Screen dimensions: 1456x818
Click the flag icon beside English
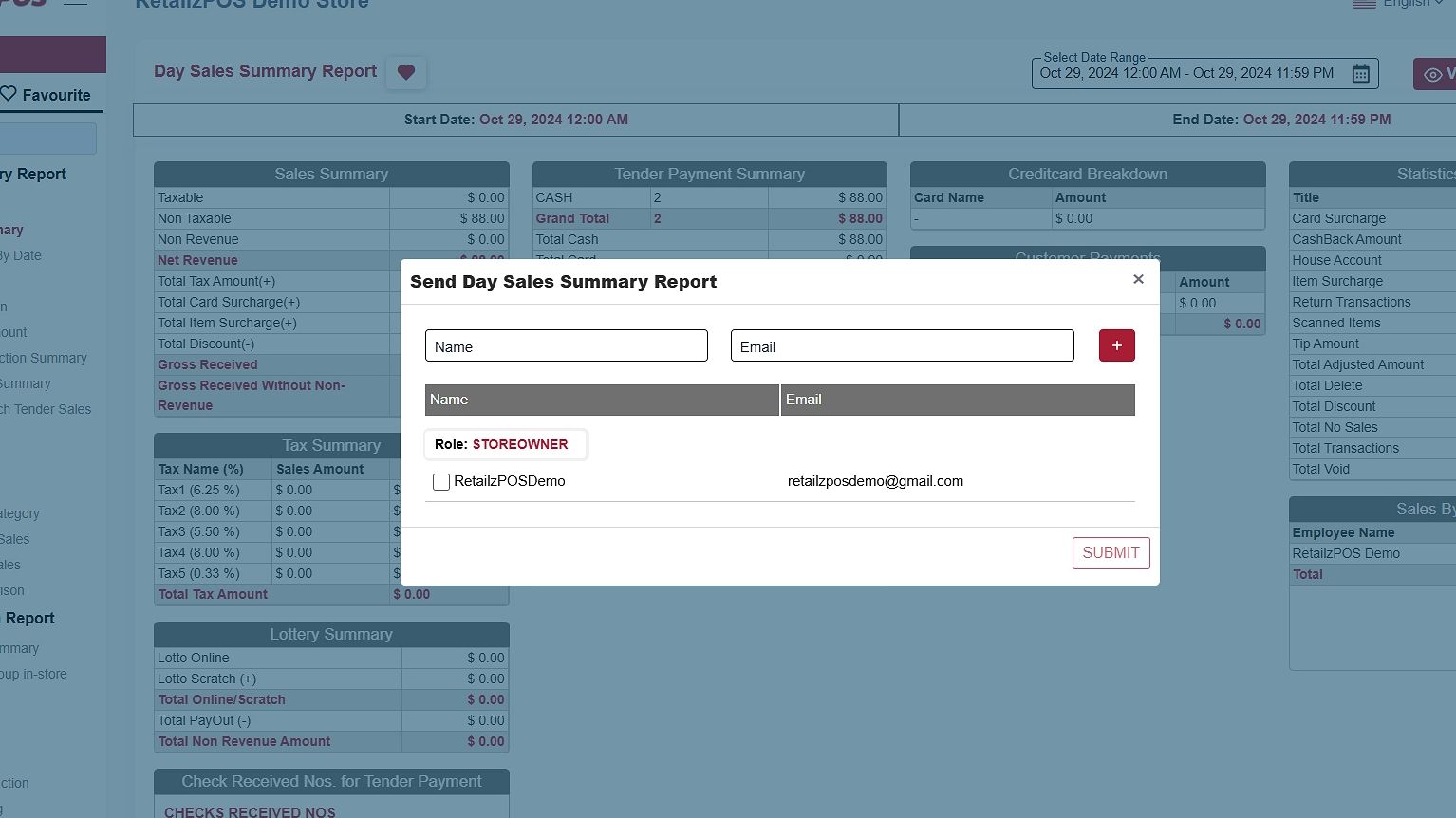click(x=1364, y=4)
